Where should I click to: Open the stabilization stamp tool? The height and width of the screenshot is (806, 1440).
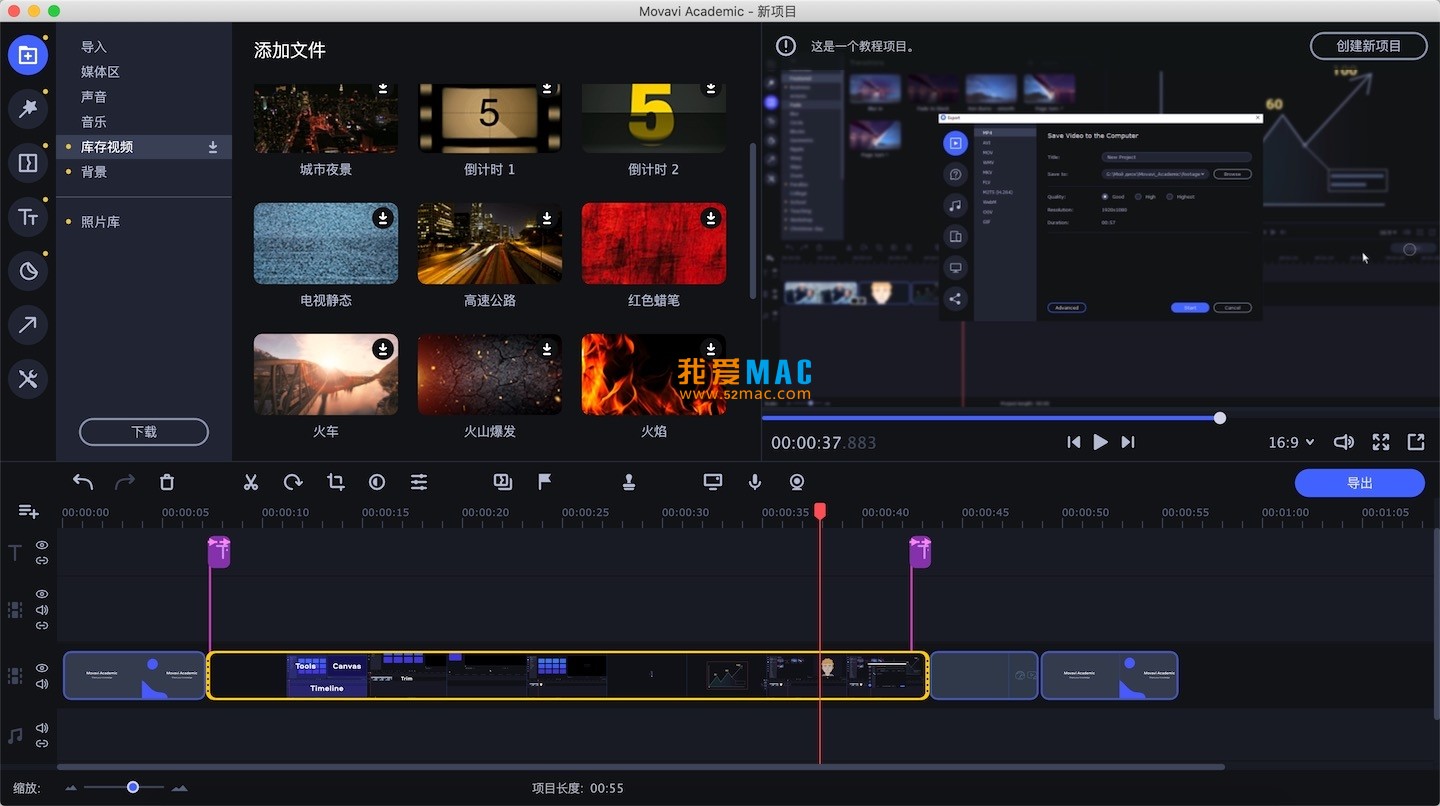tap(629, 482)
